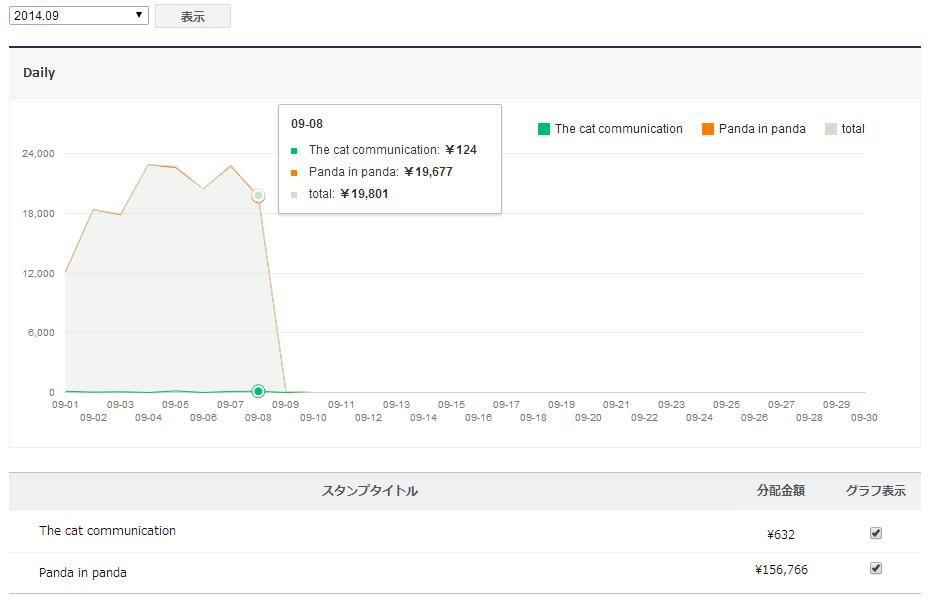Click the 09-25 x-axis label

click(727, 405)
